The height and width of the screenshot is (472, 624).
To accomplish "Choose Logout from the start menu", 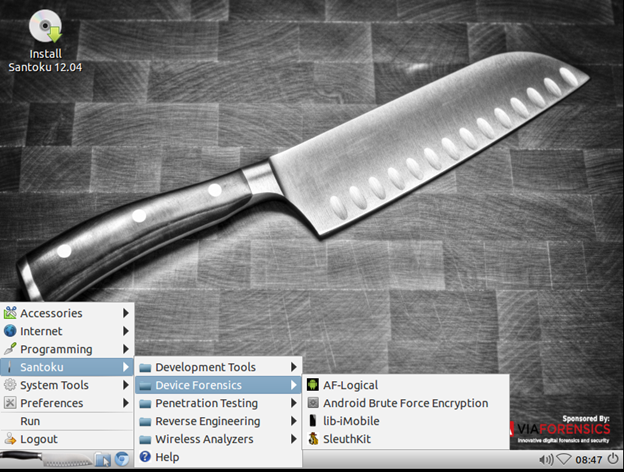I will pos(38,439).
